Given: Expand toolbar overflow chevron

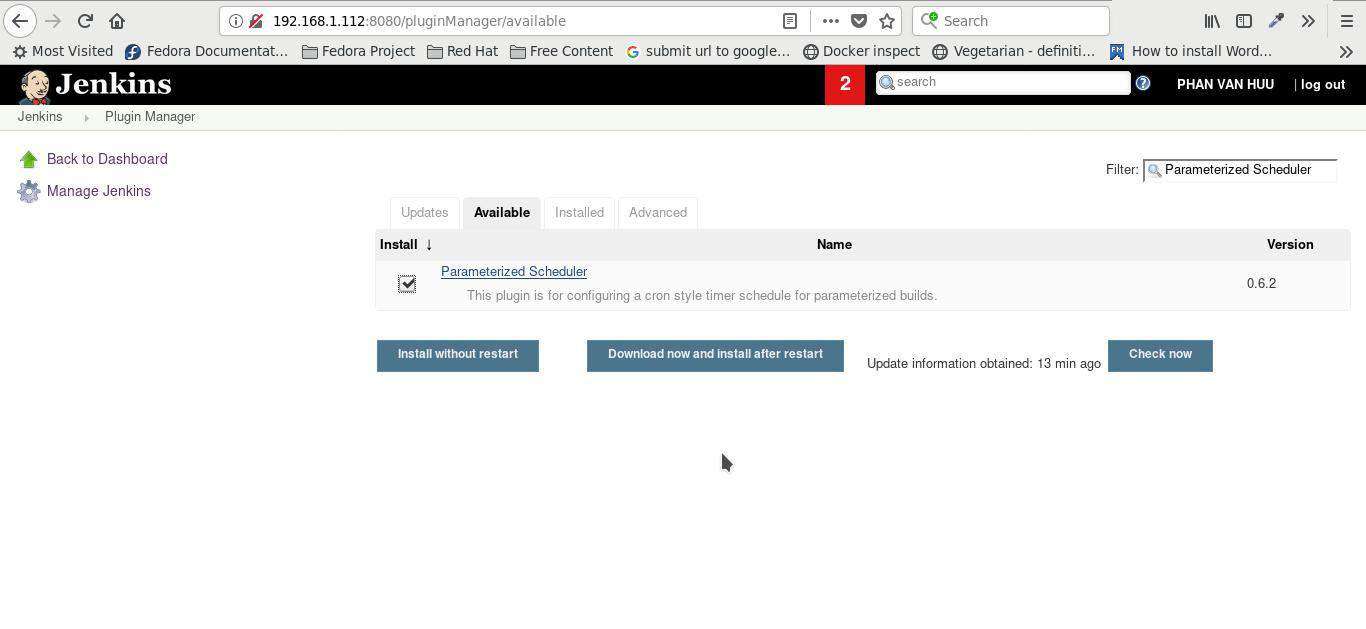Looking at the screenshot, I should (1308, 20).
